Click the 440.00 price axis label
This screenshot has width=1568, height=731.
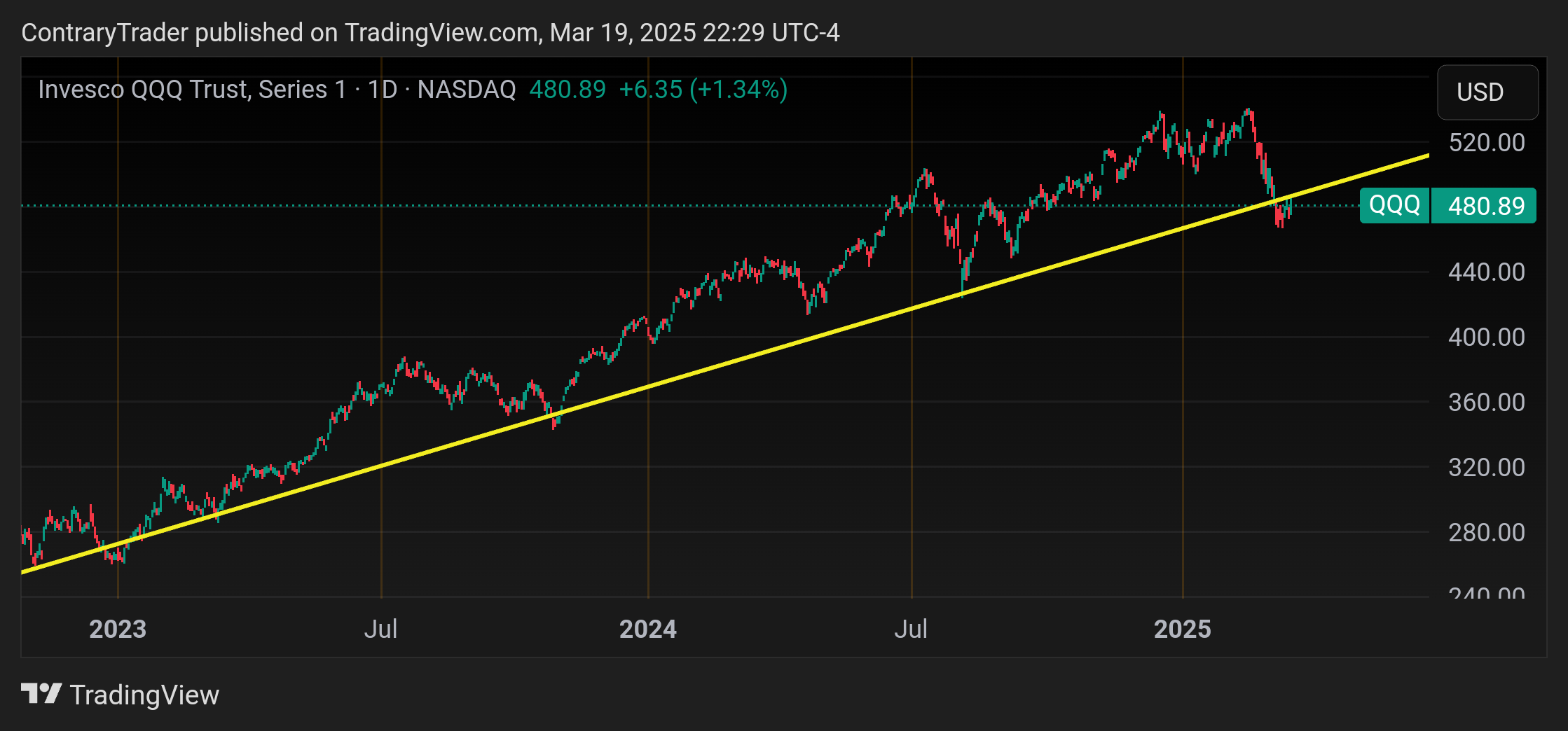pyautogui.click(x=1487, y=272)
